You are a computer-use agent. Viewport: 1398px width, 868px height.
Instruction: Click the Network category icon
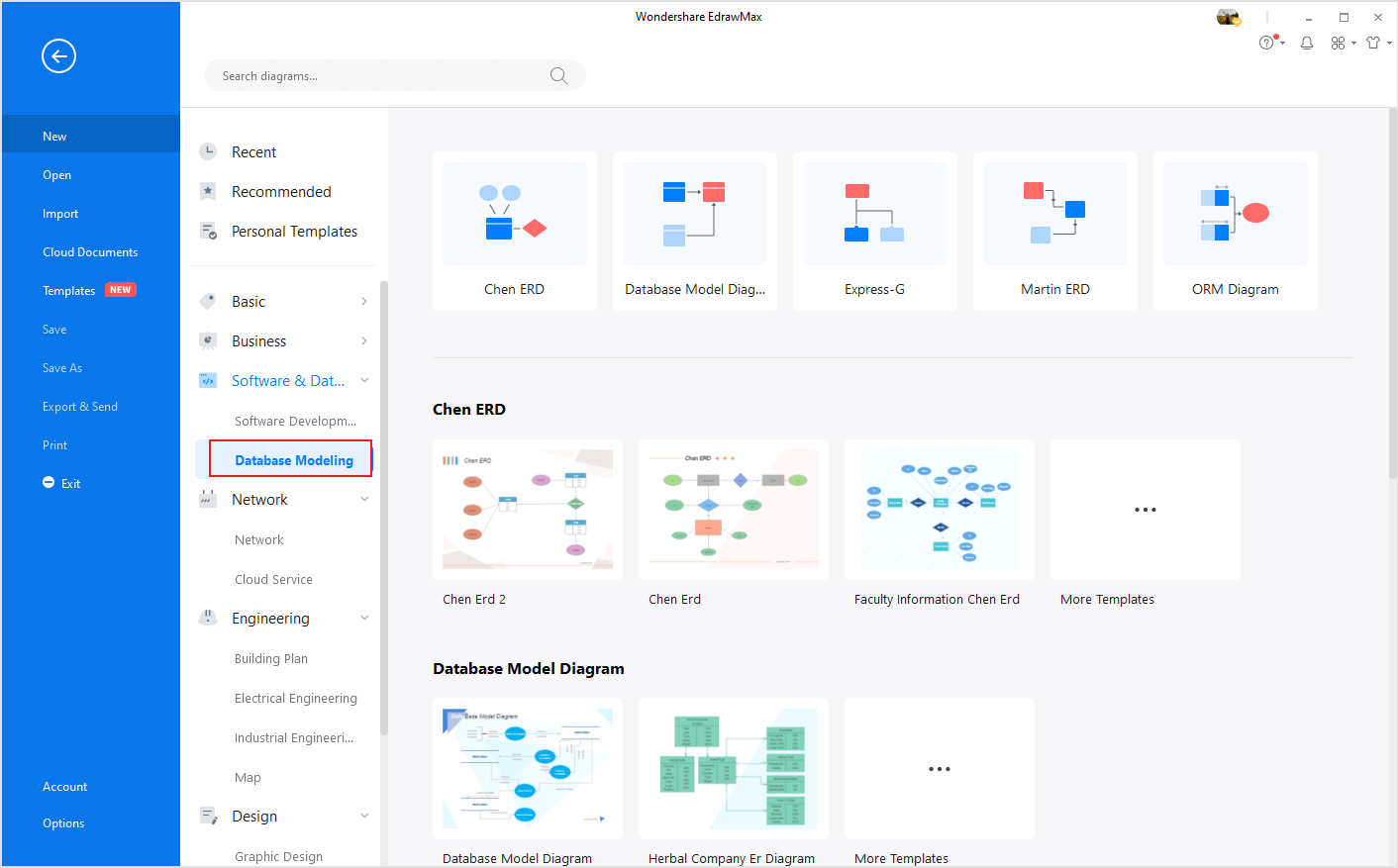[x=208, y=499]
